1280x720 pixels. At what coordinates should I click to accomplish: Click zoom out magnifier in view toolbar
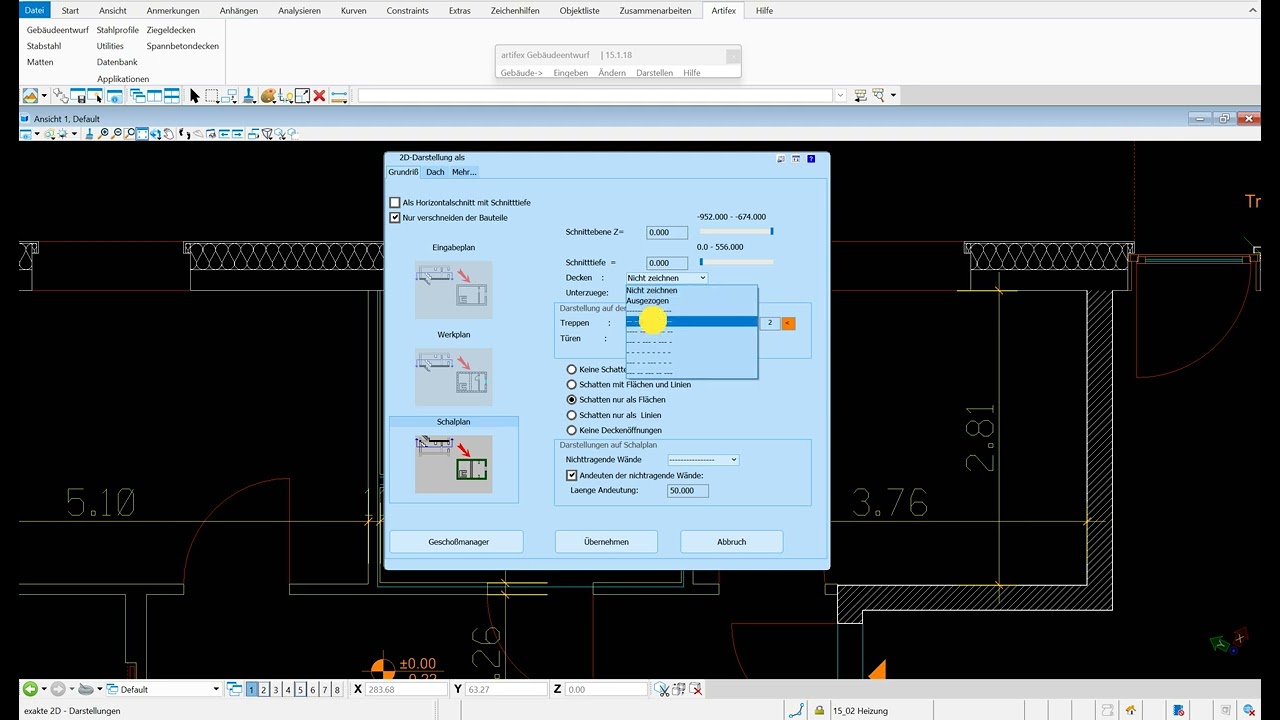point(117,134)
